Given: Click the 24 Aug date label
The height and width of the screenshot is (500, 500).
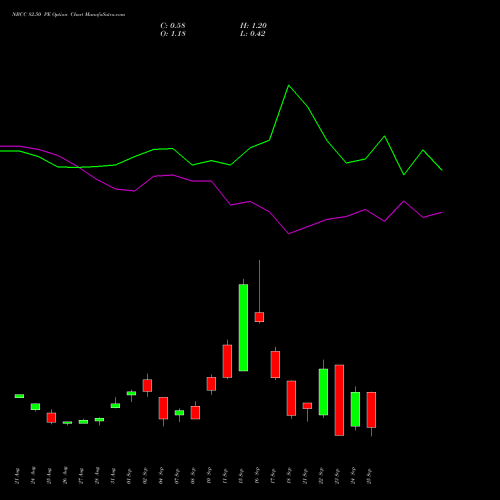Looking at the screenshot, I should coord(33,476).
